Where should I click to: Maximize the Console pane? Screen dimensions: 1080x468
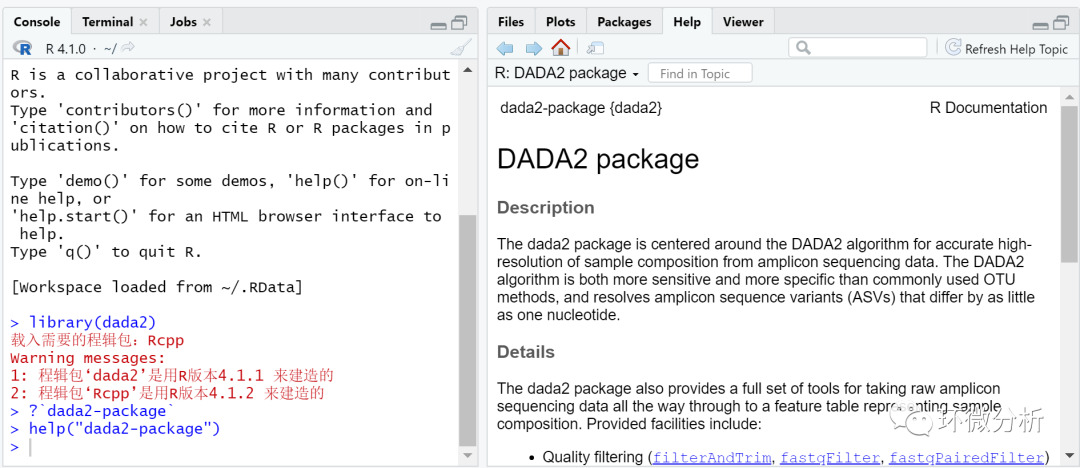459,23
